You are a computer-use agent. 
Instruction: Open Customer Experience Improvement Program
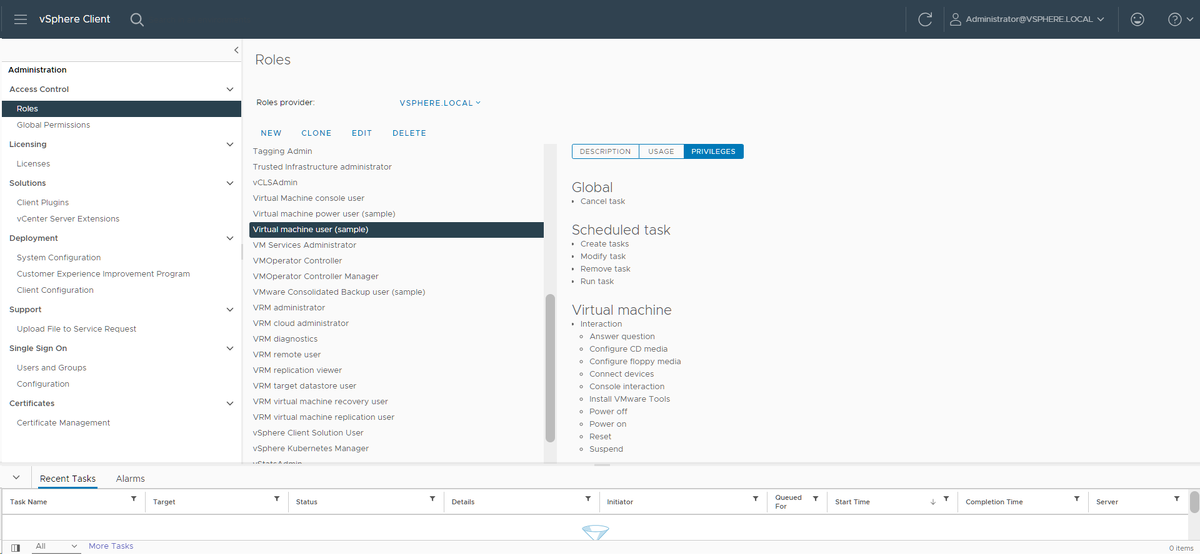103,274
